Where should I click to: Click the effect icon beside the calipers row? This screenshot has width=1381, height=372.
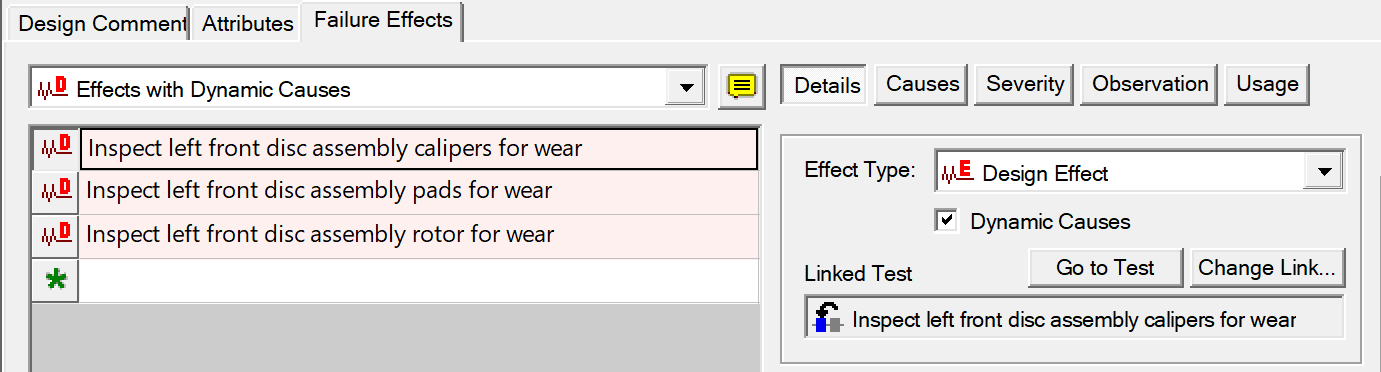pos(55,149)
